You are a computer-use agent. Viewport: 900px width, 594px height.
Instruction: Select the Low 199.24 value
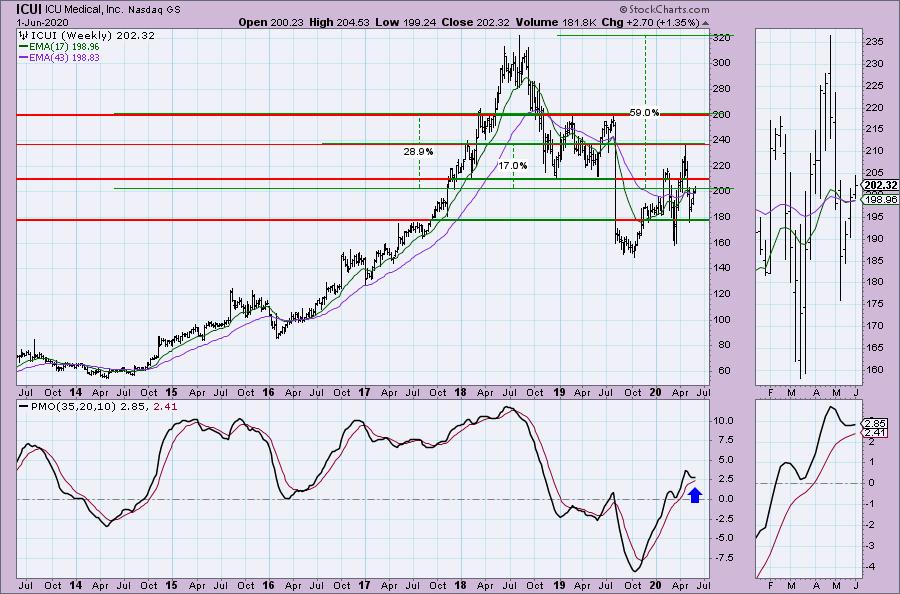(x=406, y=22)
